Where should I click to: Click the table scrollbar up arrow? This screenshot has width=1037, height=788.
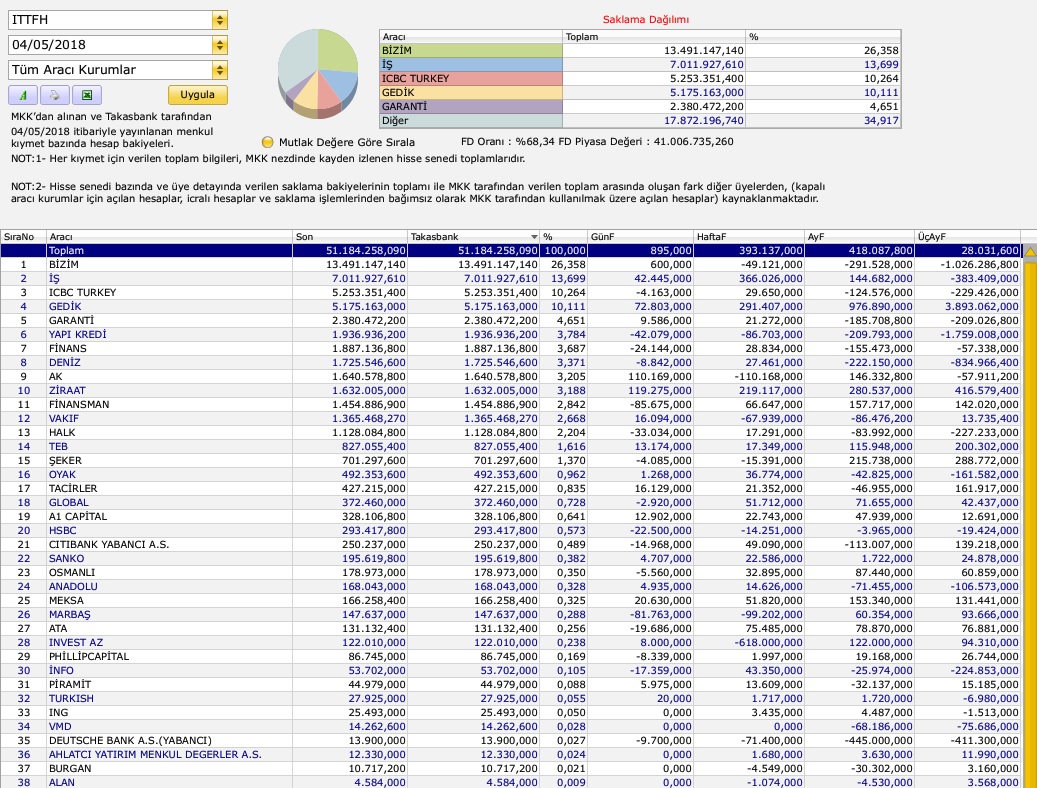click(x=1030, y=251)
